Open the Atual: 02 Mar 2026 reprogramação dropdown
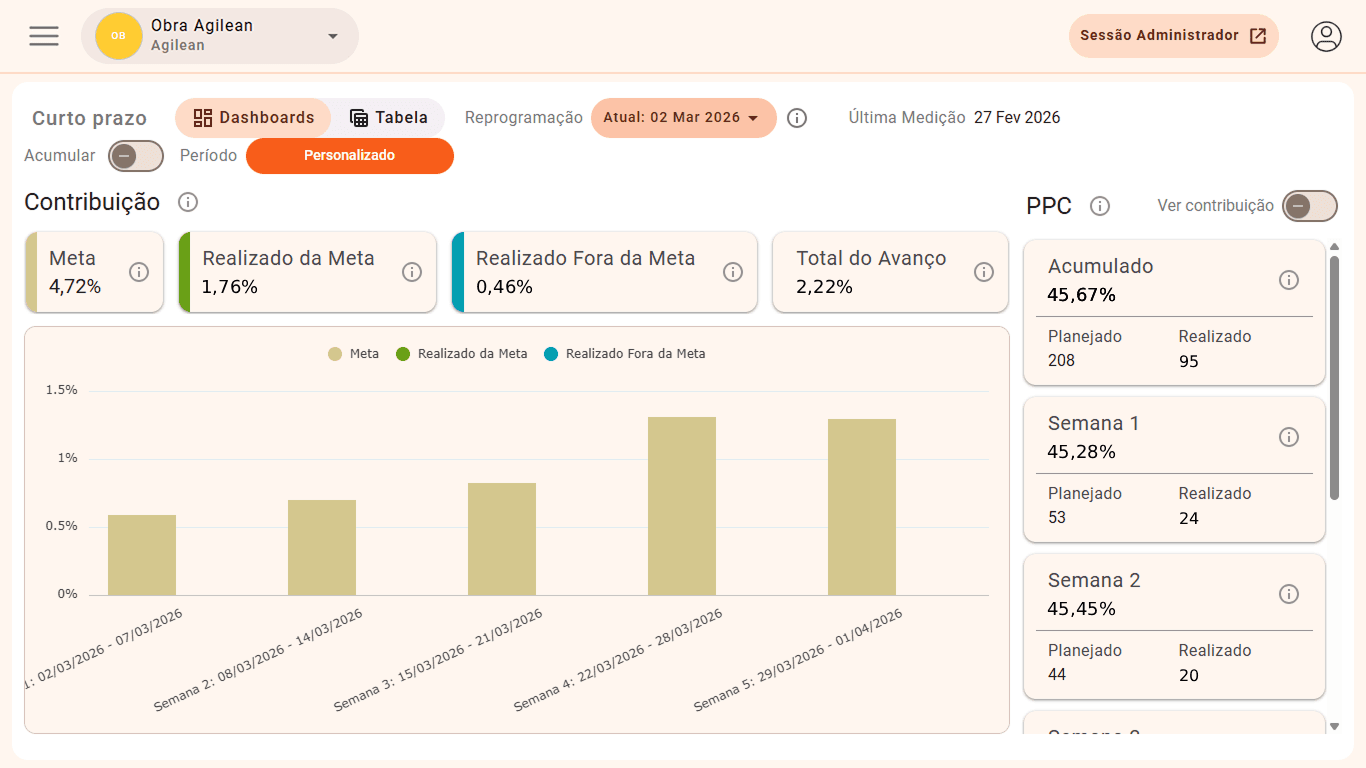Screen dimensions: 1366x768 point(684,118)
